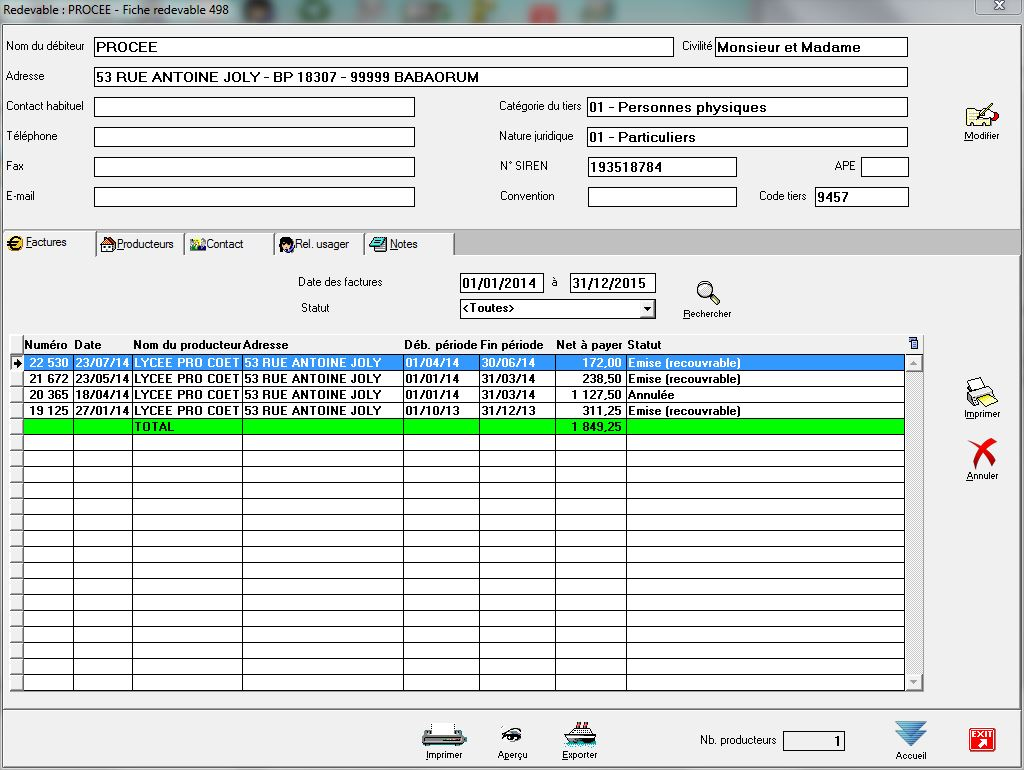Select the Rel. usager tab

click(316, 244)
